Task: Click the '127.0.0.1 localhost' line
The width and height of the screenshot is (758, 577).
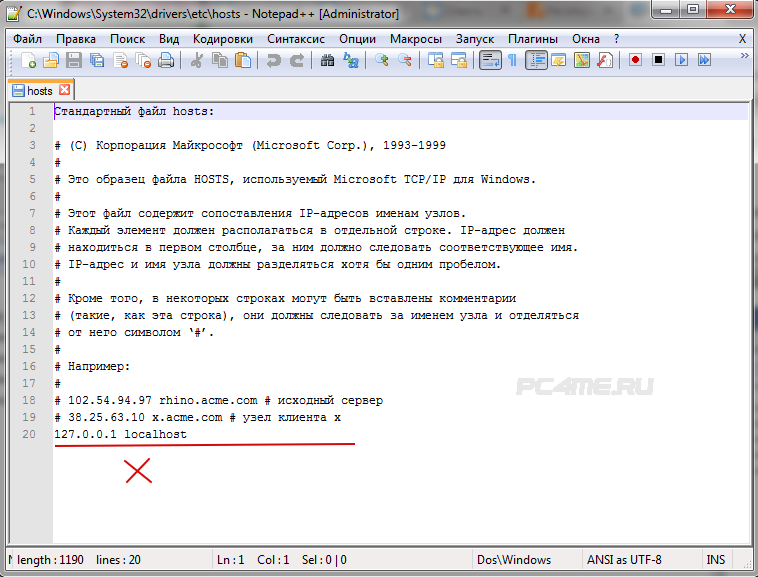Action: coord(120,434)
